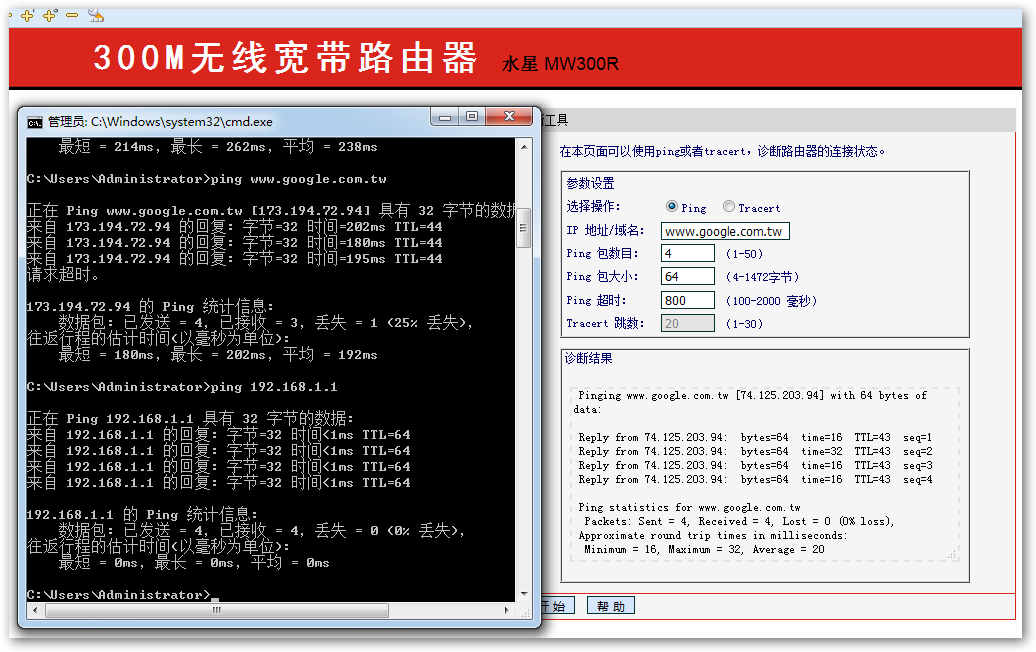Click the partially hidden 开始 start button
The height and width of the screenshot is (652, 1036).
(x=558, y=606)
